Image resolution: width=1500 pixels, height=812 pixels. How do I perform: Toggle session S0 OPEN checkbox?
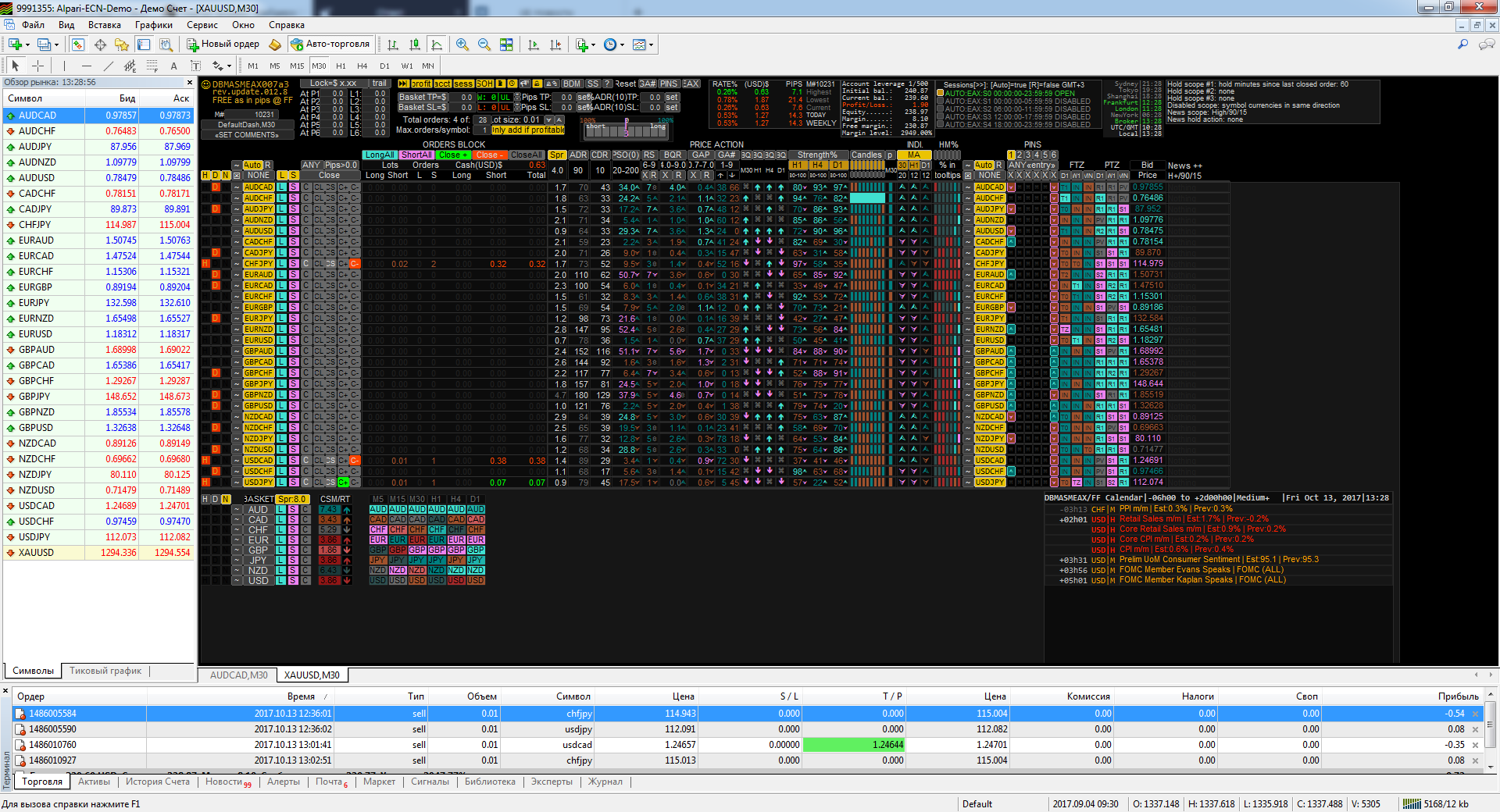tap(940, 94)
